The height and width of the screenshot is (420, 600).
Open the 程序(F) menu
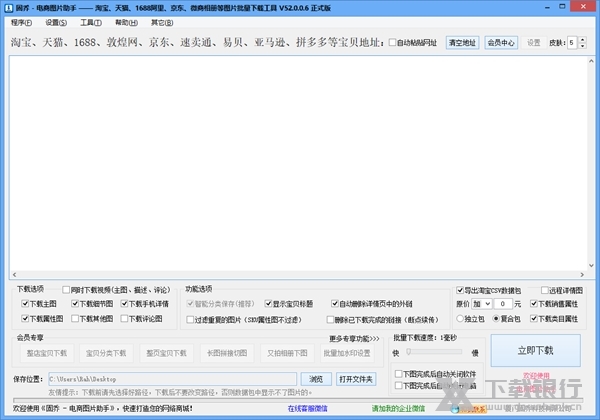(x=21, y=23)
